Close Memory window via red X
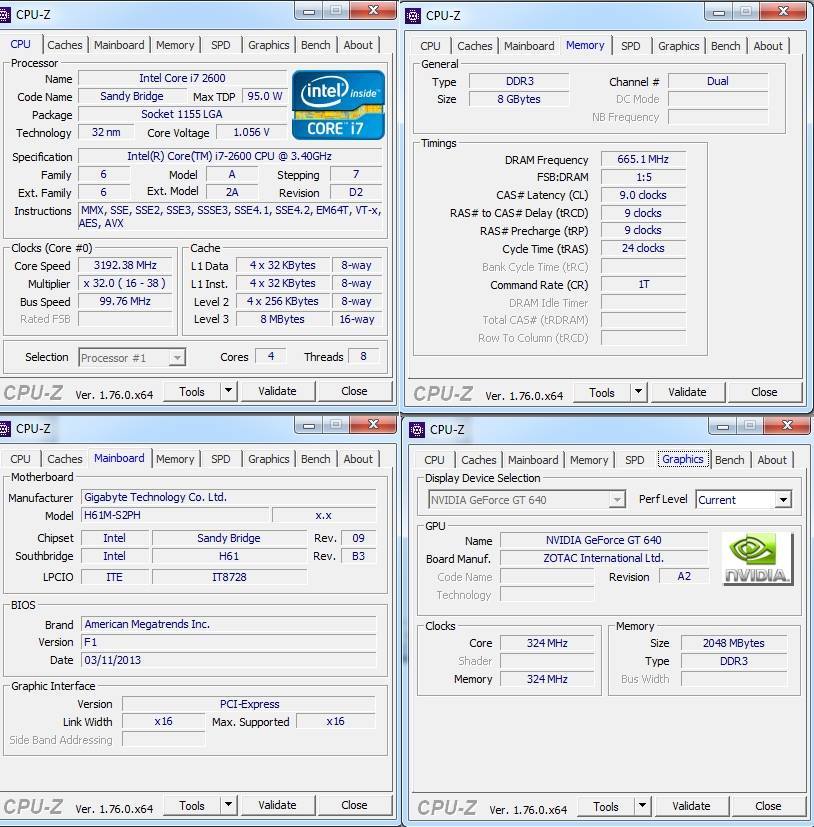814x827 pixels. (783, 11)
